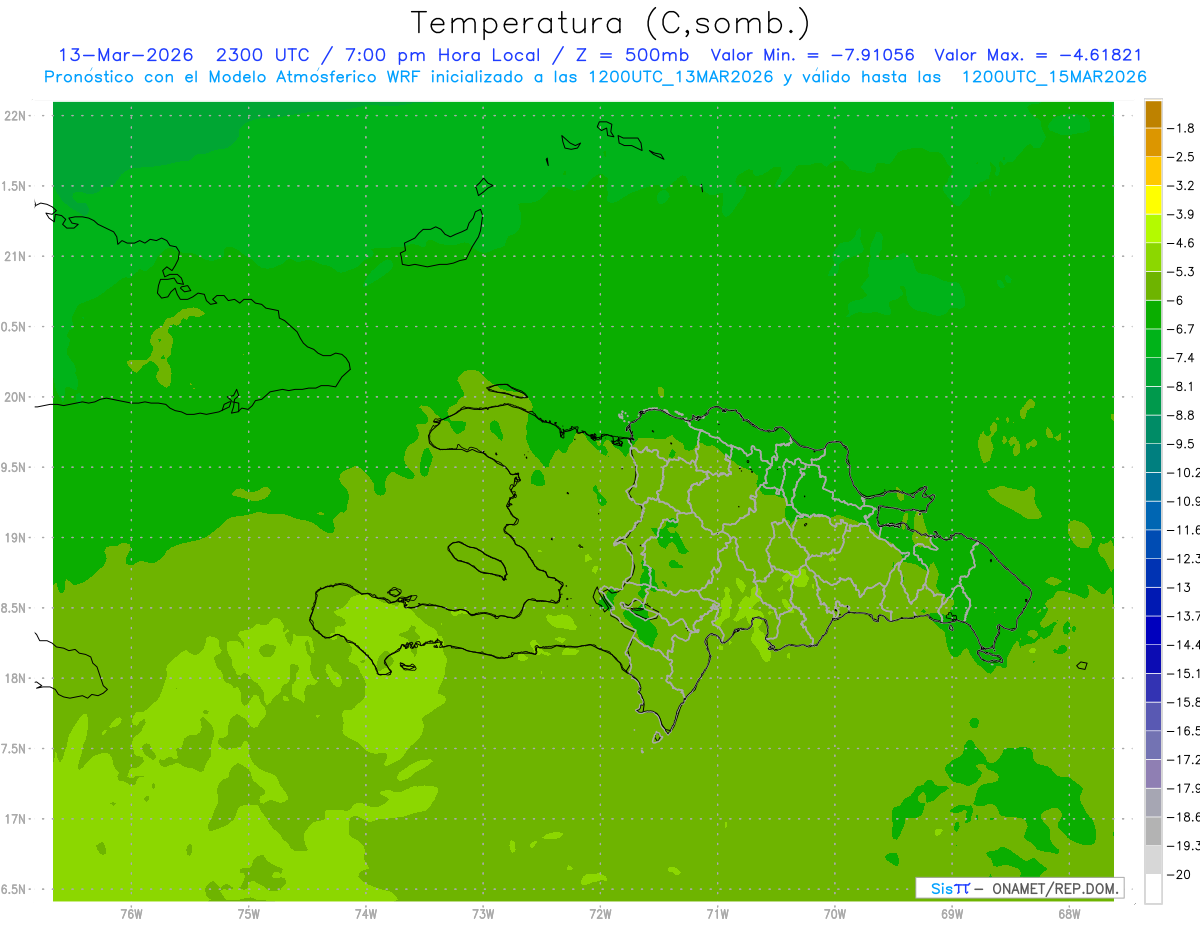Viewport: 1200px width, 927px height.
Task: Click '7:00 pm Hora Local' text
Action: [442, 56]
